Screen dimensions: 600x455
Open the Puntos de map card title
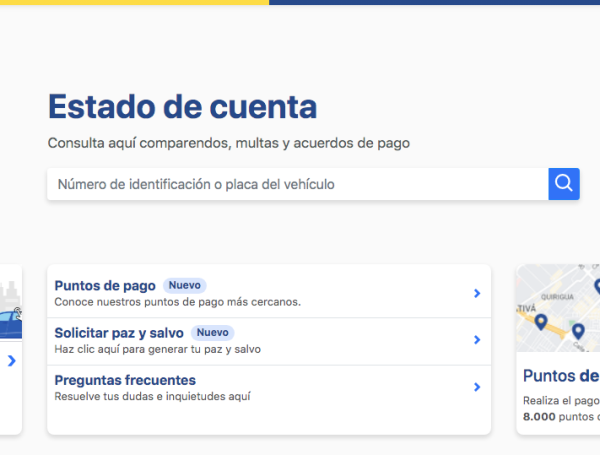[x=561, y=376]
